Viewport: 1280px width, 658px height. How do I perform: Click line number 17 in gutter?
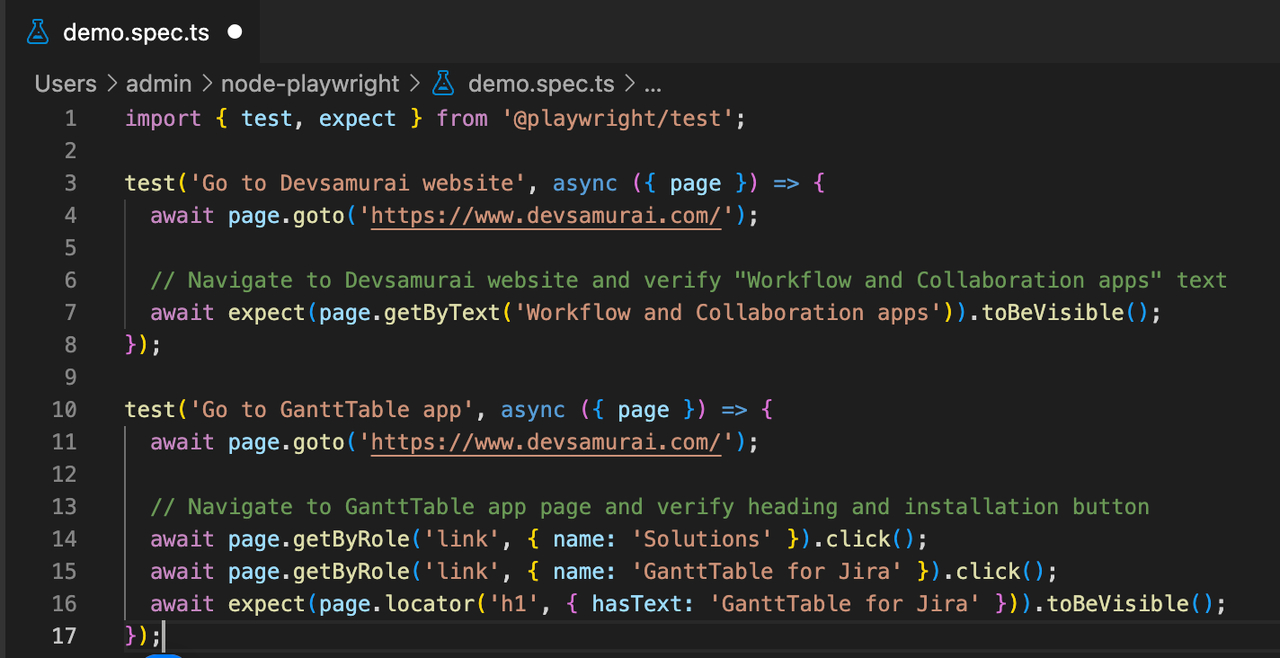64,636
